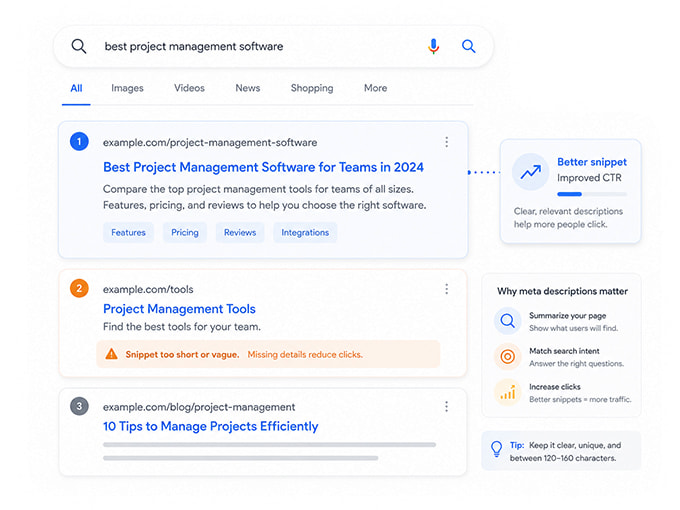The width and height of the screenshot is (680, 510).
Task: Click the Integrations sitelink chip
Action: point(305,232)
